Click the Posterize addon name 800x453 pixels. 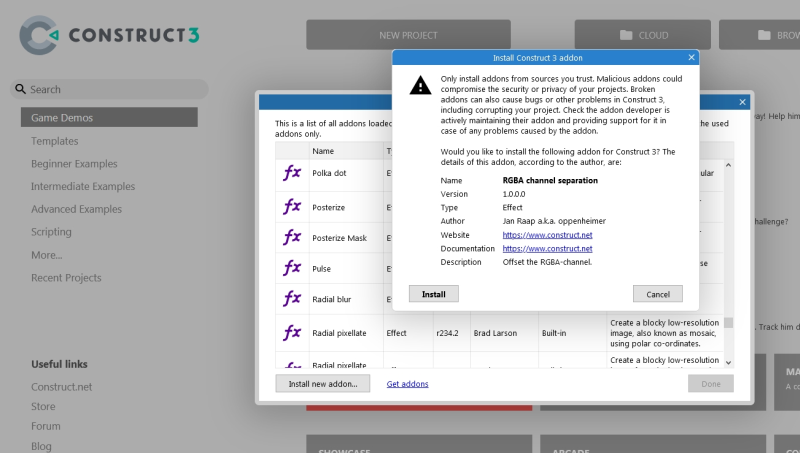coord(329,207)
